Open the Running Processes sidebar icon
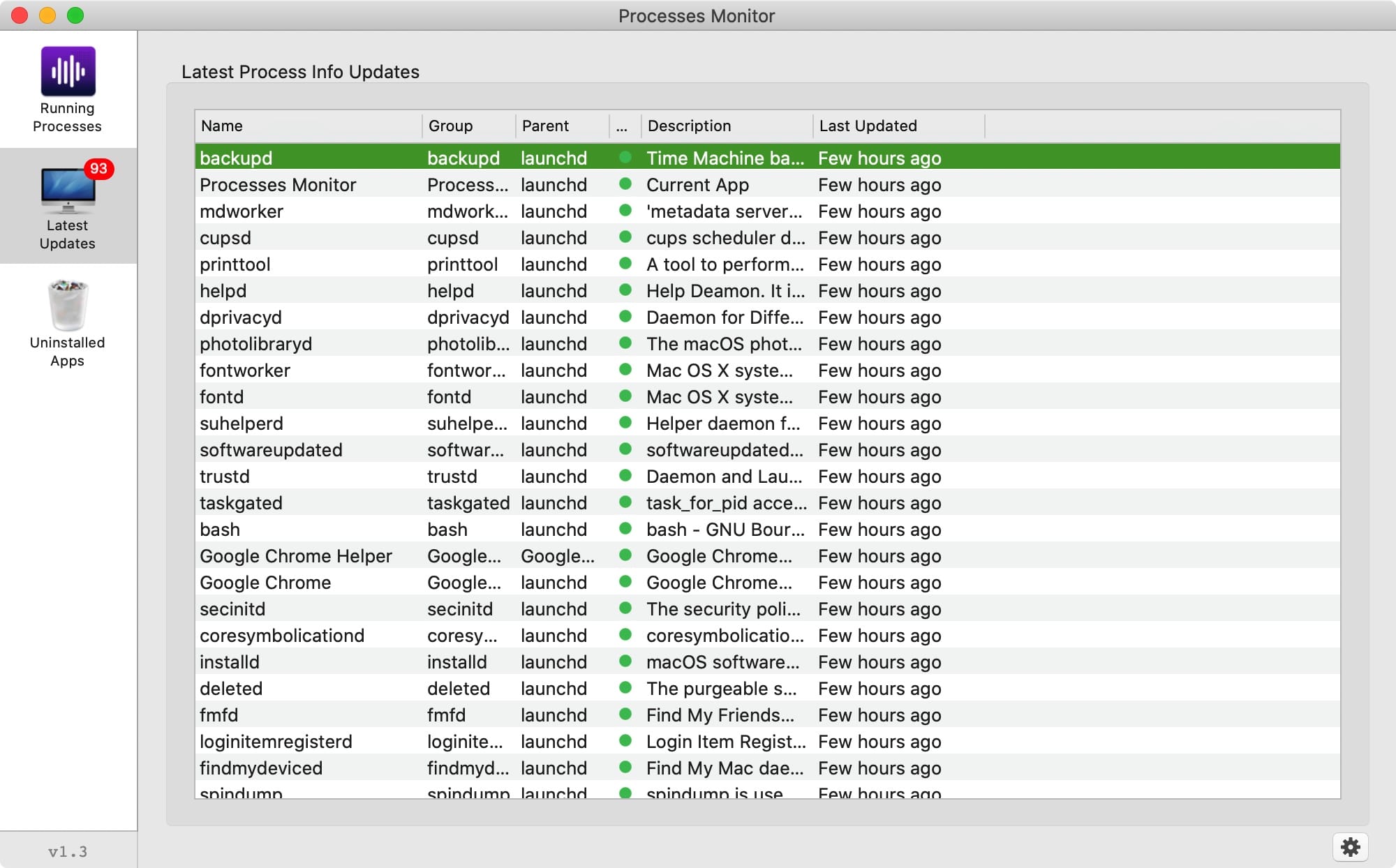The width and height of the screenshot is (1396, 868). click(68, 71)
